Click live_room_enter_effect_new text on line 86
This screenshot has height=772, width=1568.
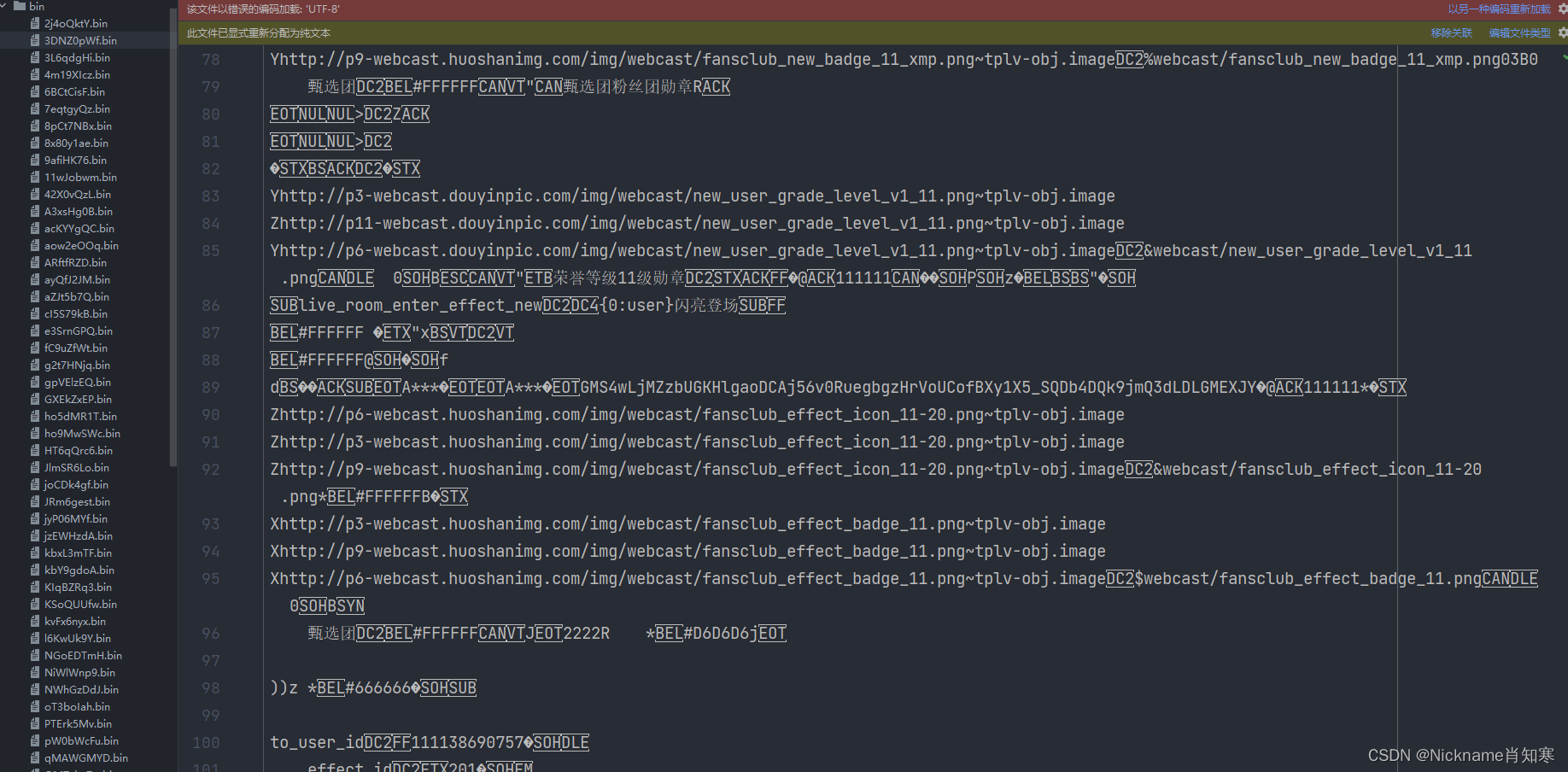tap(421, 306)
